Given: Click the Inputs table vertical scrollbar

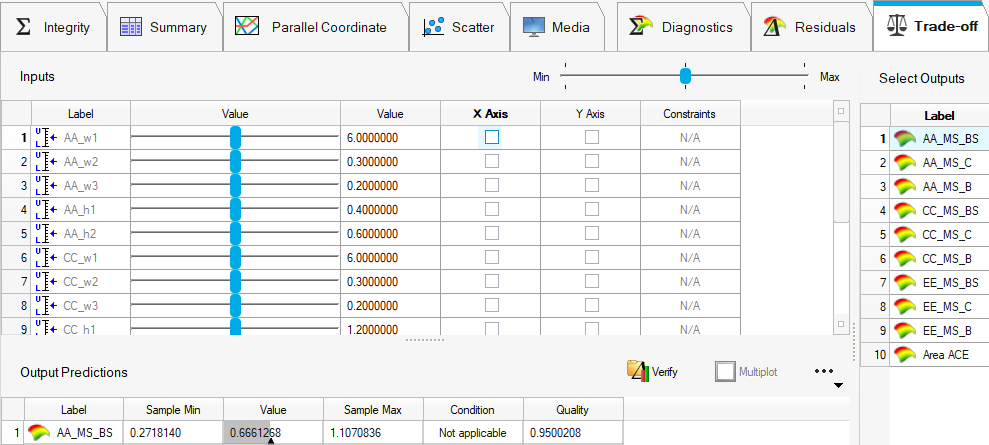Looking at the screenshot, I should pyautogui.click(x=840, y=171).
